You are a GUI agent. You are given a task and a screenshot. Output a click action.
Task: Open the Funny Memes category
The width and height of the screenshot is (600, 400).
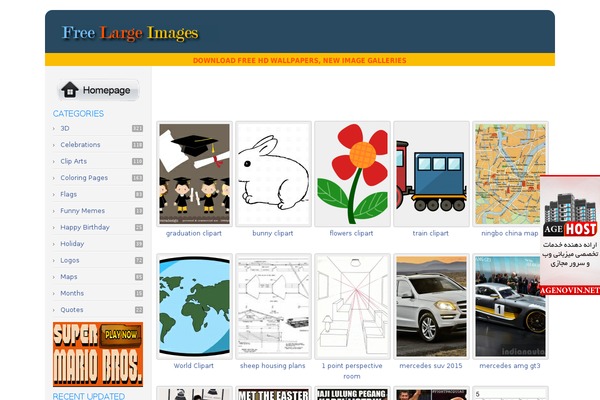pyautogui.click(x=82, y=211)
